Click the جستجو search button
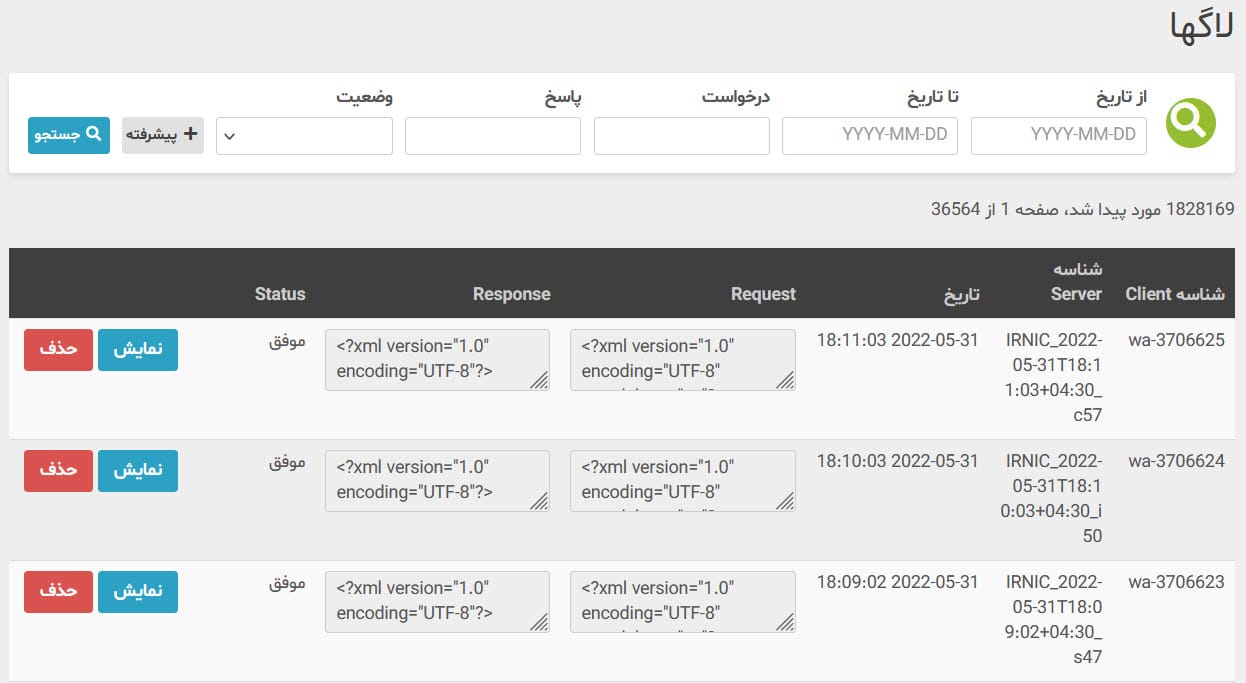Screen dimensions: 1246x683 [x=69, y=135]
